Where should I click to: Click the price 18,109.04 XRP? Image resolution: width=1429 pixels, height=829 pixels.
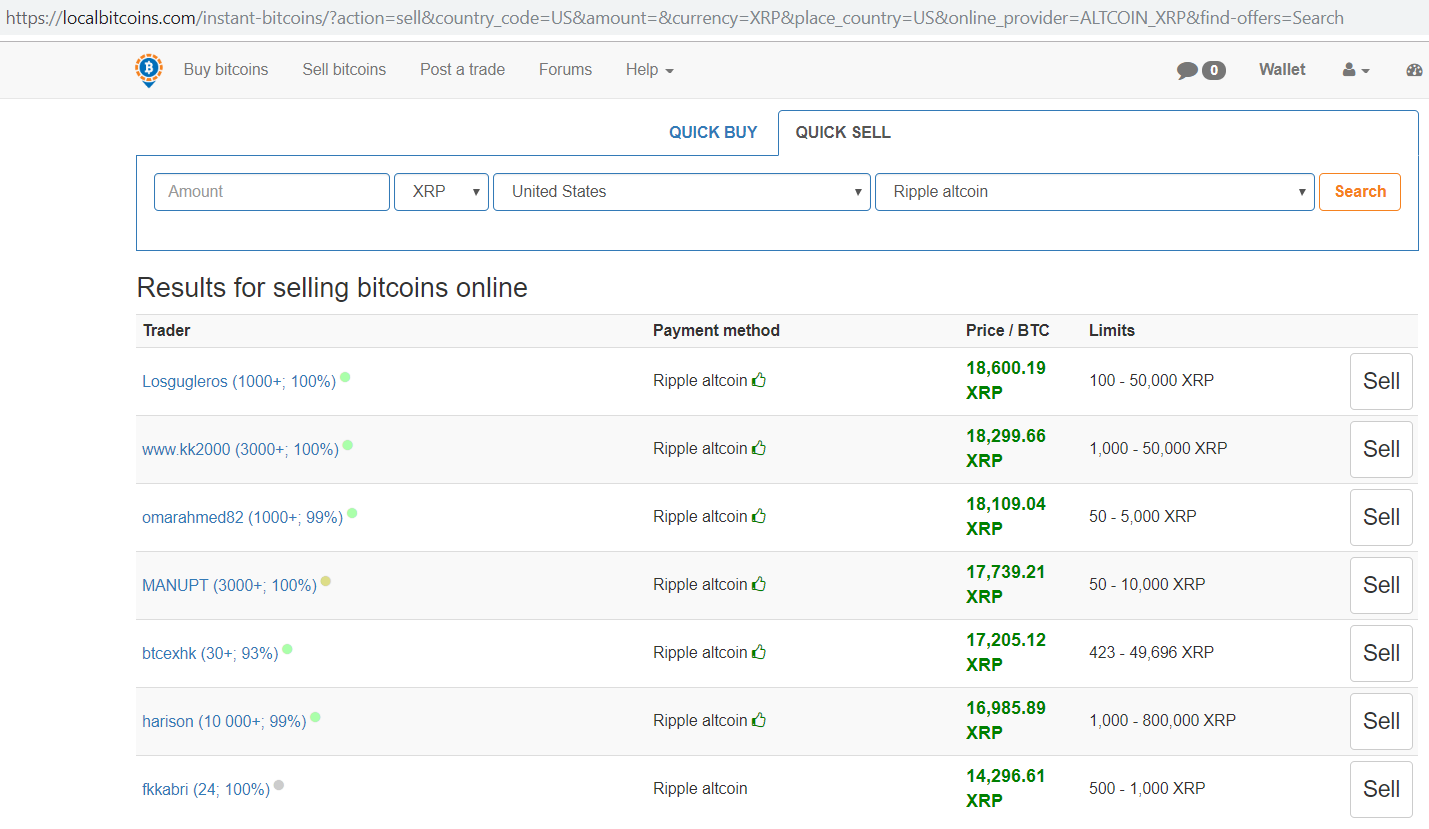pos(1006,516)
